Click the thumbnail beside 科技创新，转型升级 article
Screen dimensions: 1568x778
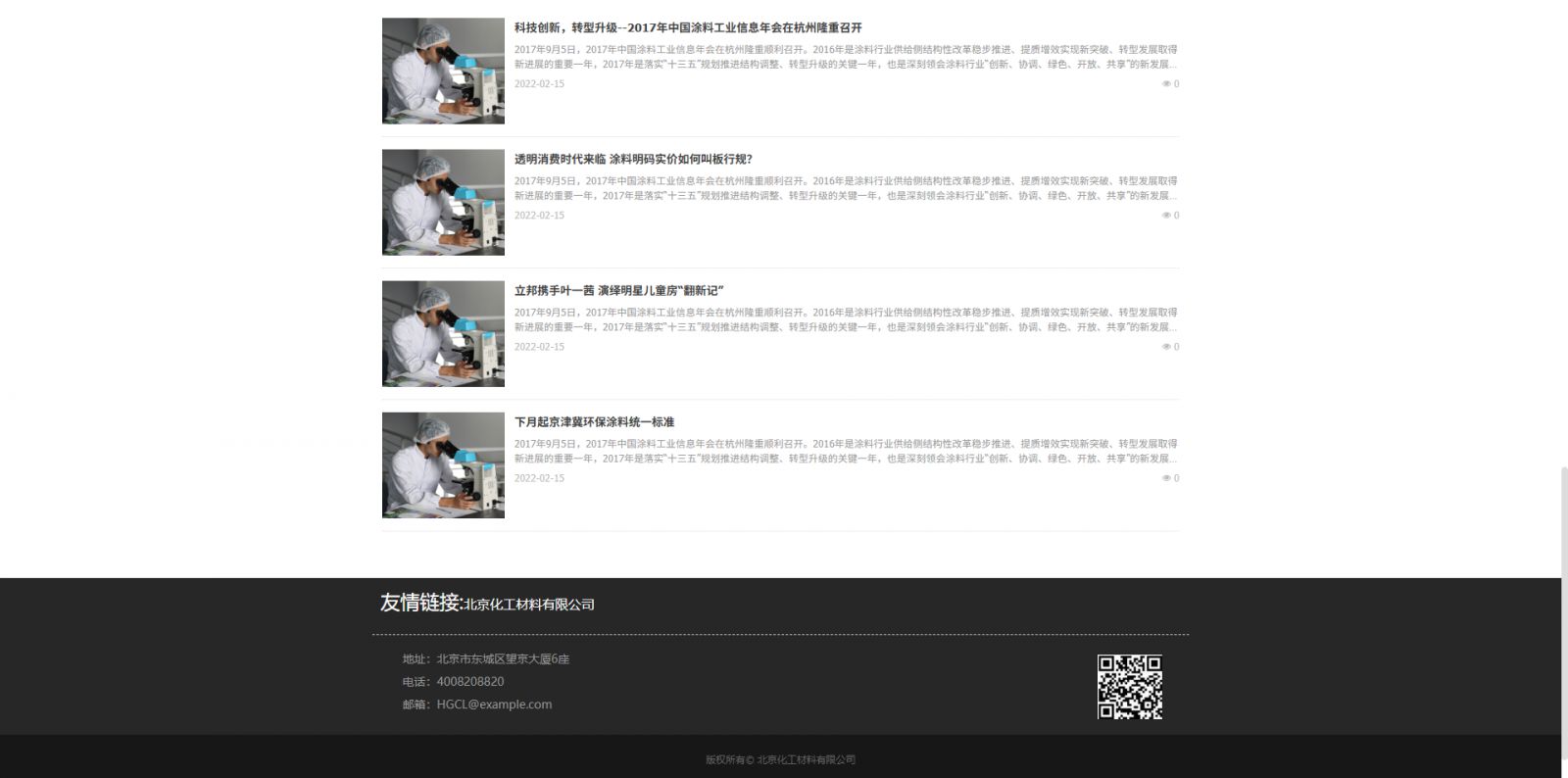click(x=443, y=71)
